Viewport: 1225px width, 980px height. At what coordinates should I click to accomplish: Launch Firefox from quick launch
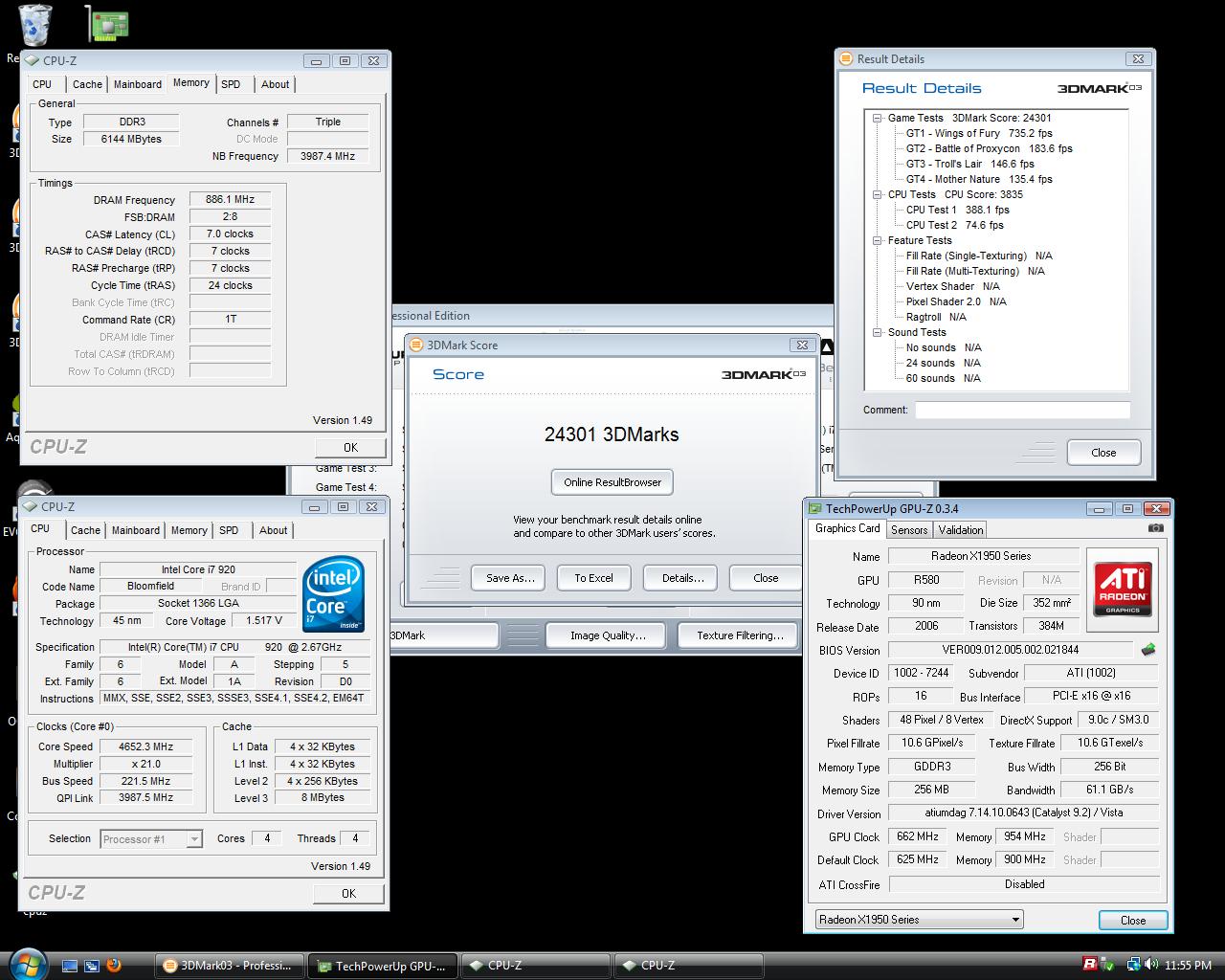coord(114,965)
